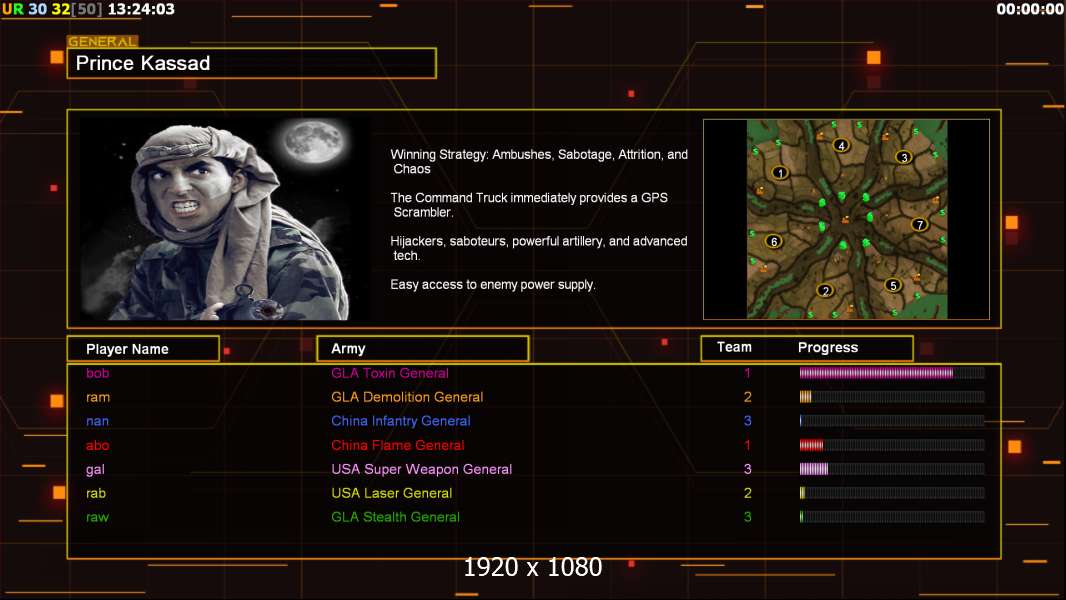This screenshot has height=600, width=1066.
Task: Click bob's loading progress bar
Action: pyautogui.click(x=892, y=372)
